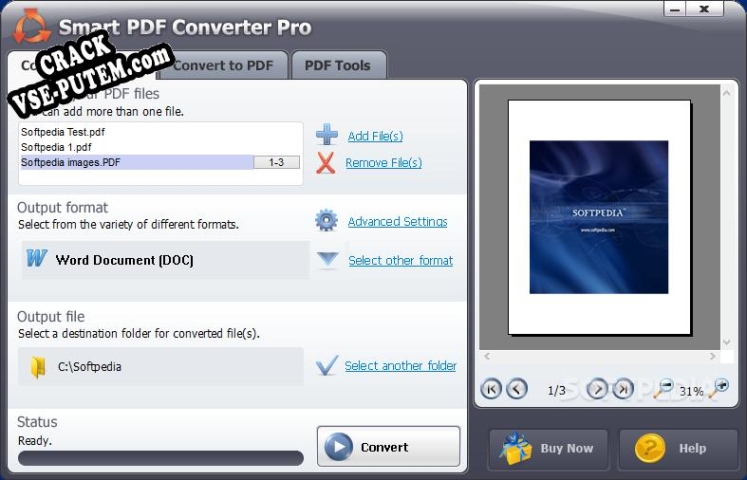Click the Softpedia page preview thumbnail

coord(599,217)
